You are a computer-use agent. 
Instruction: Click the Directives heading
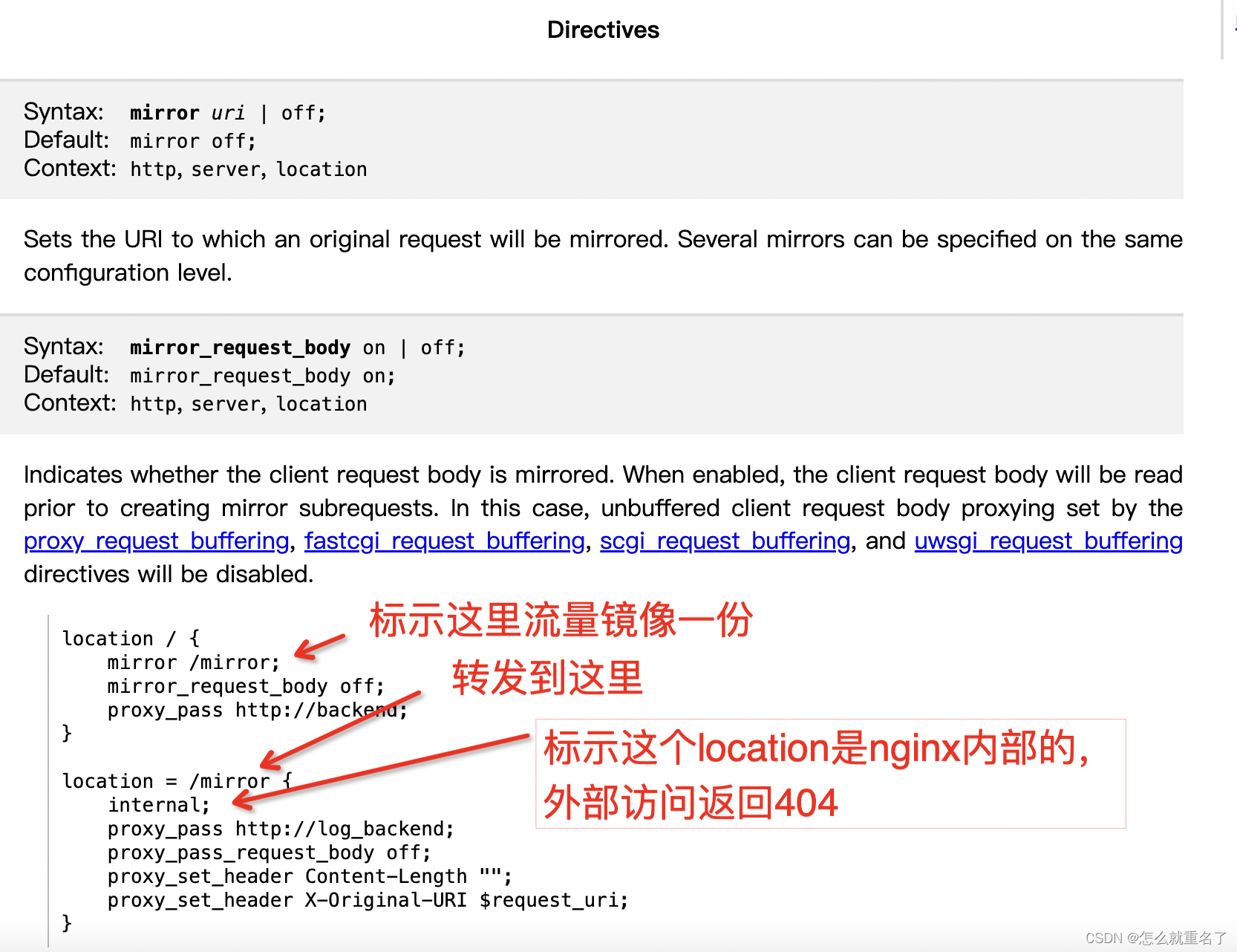click(x=603, y=30)
